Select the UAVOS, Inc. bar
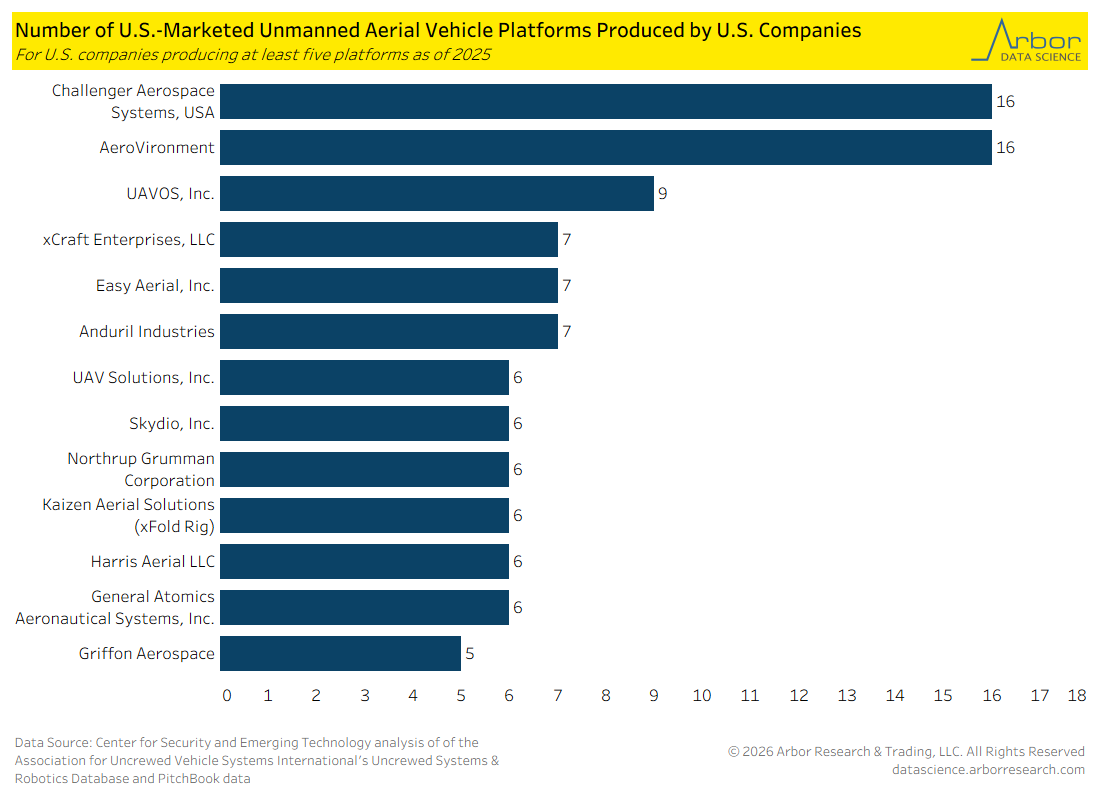The height and width of the screenshot is (800, 1100). point(437,194)
